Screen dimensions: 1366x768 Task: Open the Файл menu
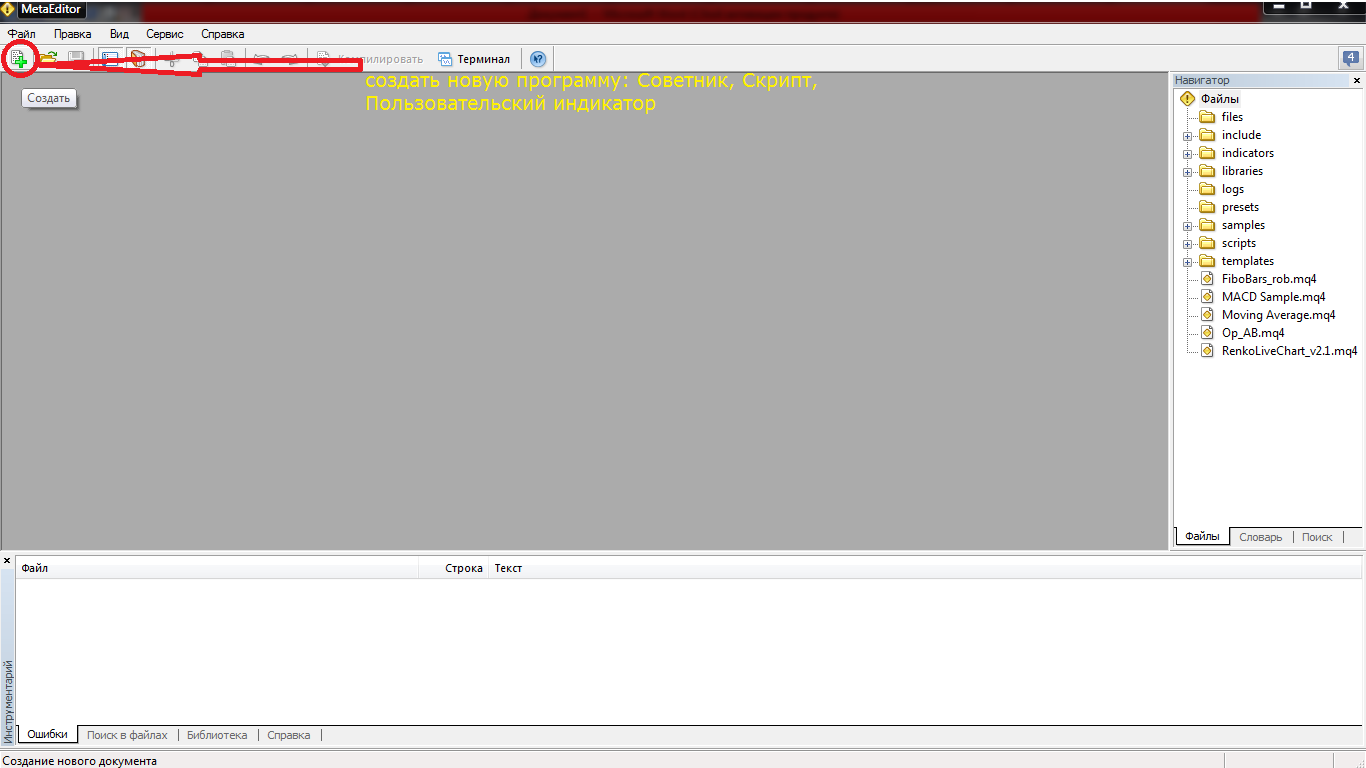[x=22, y=34]
